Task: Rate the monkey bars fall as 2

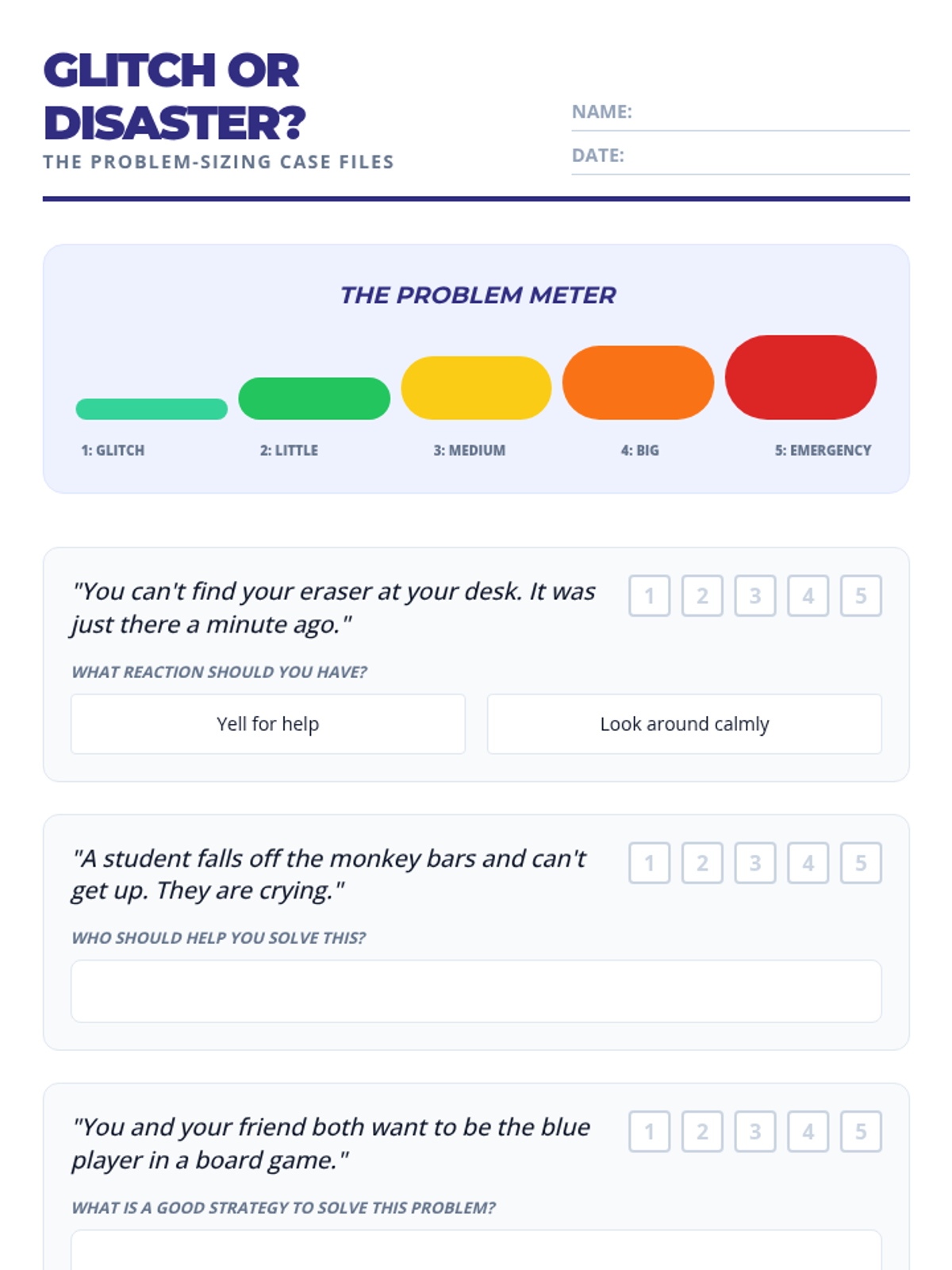Action: pos(702,863)
